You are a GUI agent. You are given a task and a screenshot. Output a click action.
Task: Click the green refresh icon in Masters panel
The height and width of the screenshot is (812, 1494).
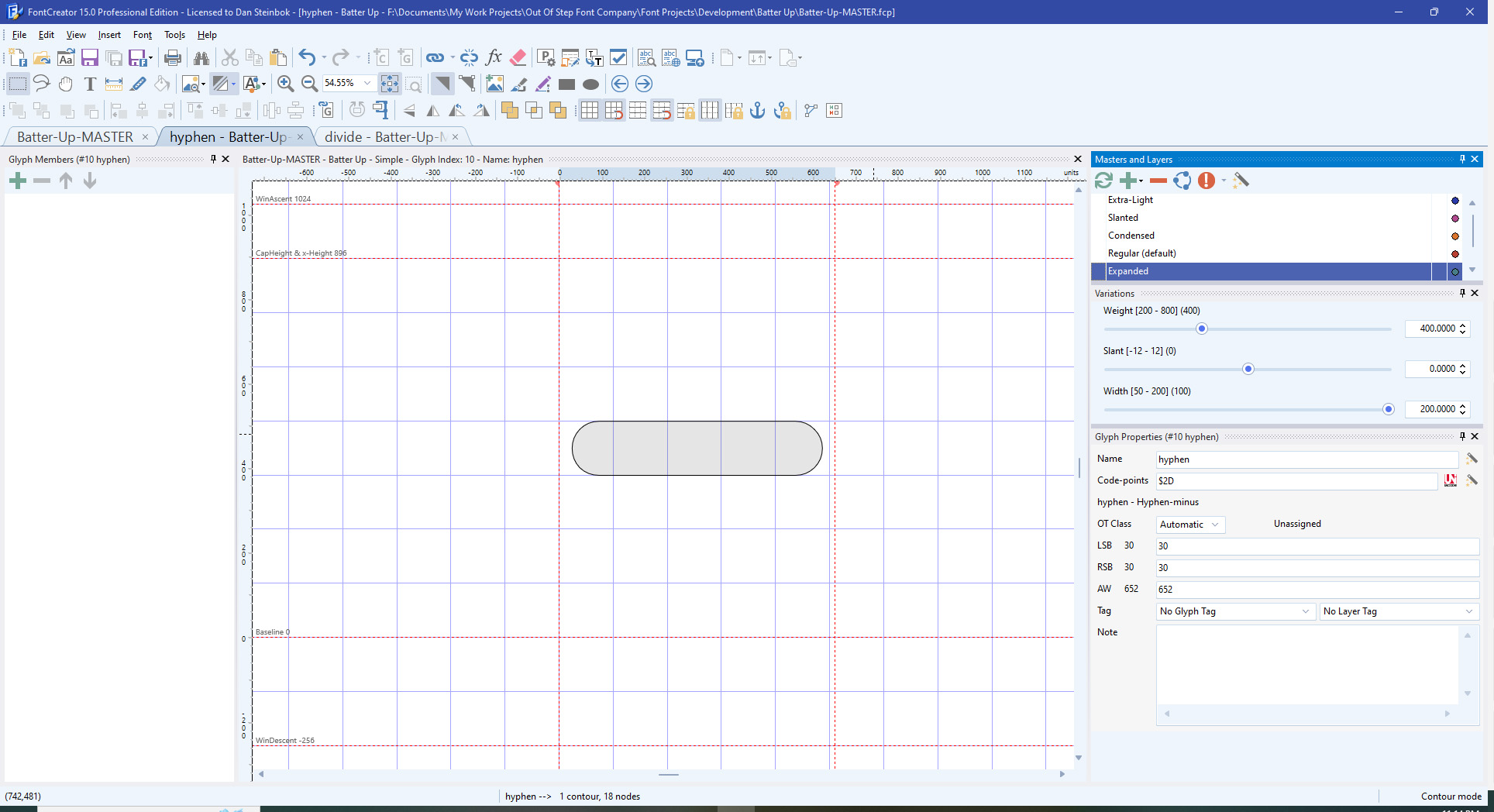click(1103, 181)
